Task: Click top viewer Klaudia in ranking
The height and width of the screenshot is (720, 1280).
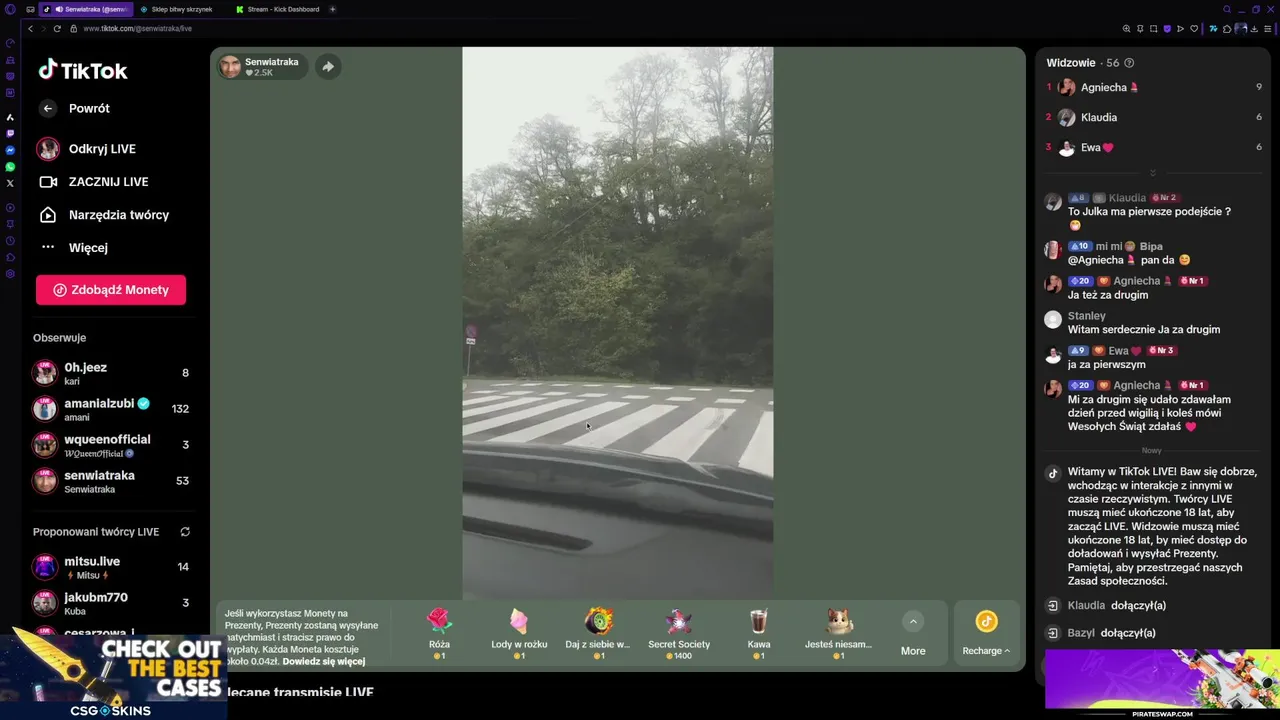Action: (x=1154, y=117)
